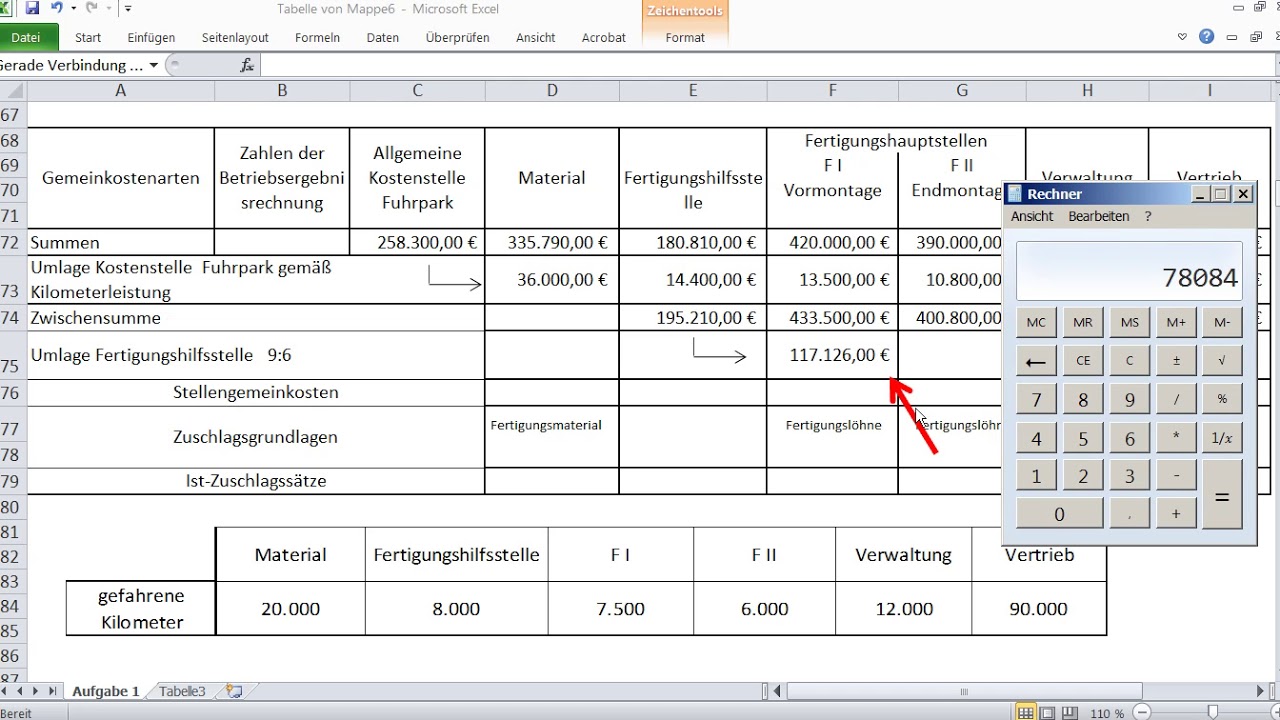This screenshot has height=720, width=1280.
Task: Click the ± sign toggle button
Action: 1176,361
